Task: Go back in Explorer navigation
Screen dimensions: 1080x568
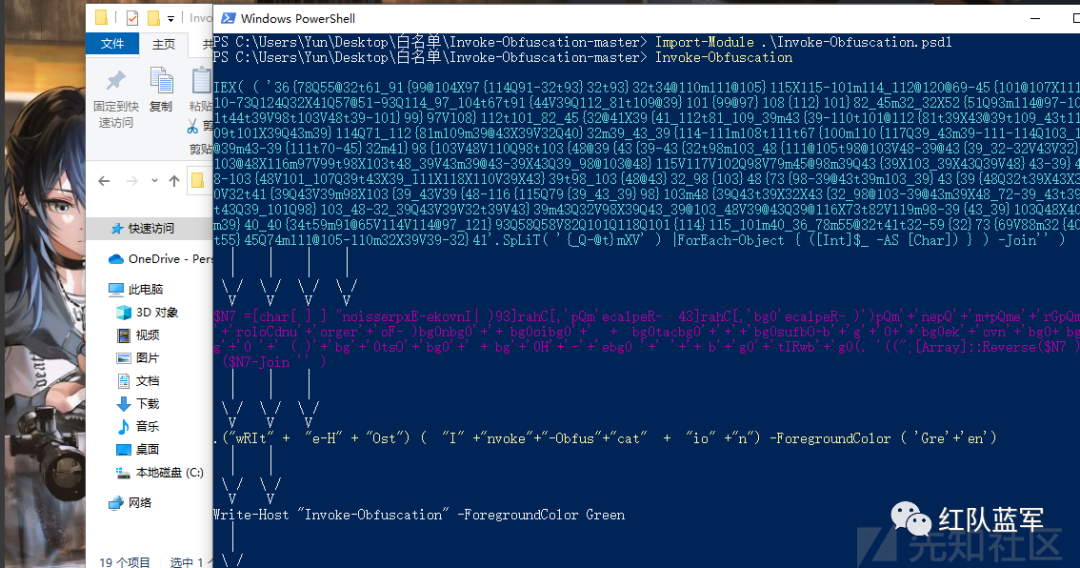Action: pos(104,181)
